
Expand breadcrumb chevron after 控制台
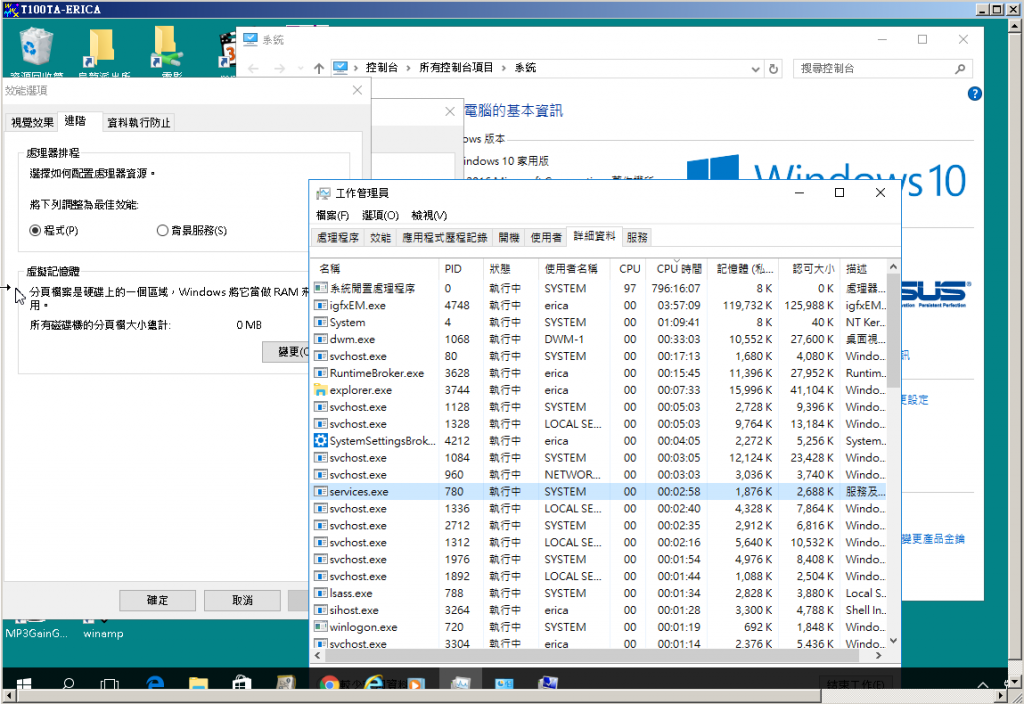[408, 68]
